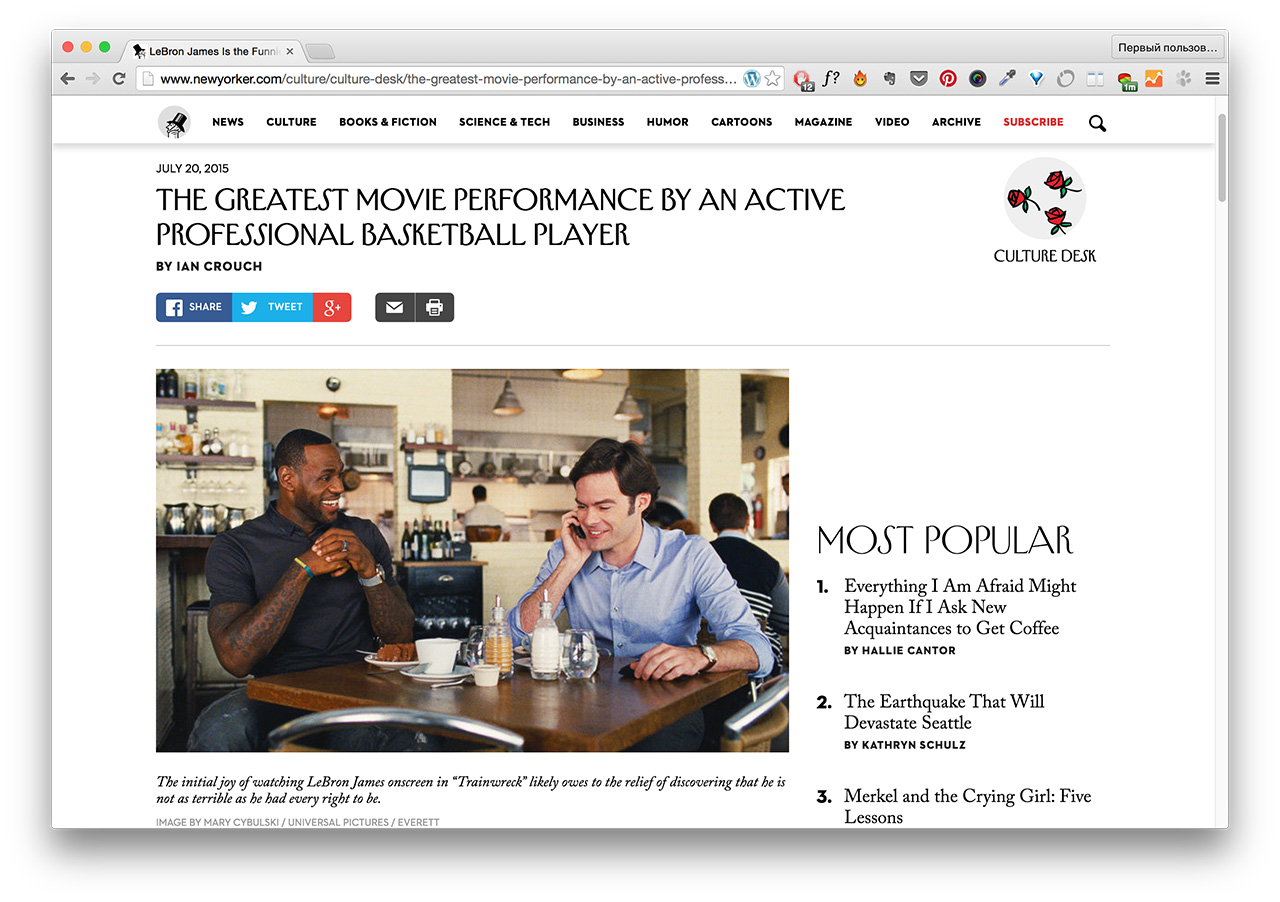This screenshot has height=902, width=1280.
Task: Open the News section
Action: pyautogui.click(x=228, y=122)
